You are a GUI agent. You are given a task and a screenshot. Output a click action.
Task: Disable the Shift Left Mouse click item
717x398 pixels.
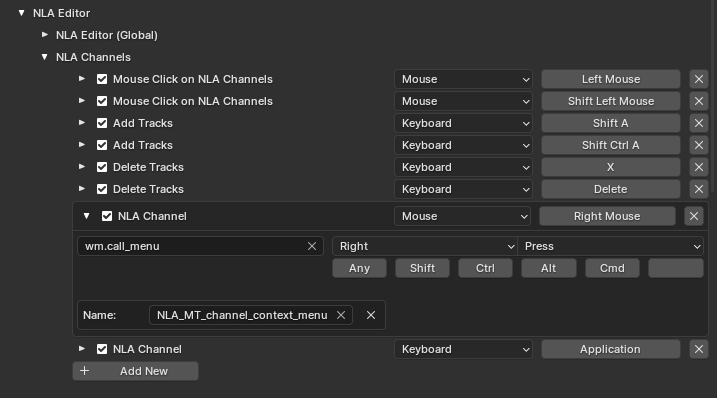click(x=102, y=101)
